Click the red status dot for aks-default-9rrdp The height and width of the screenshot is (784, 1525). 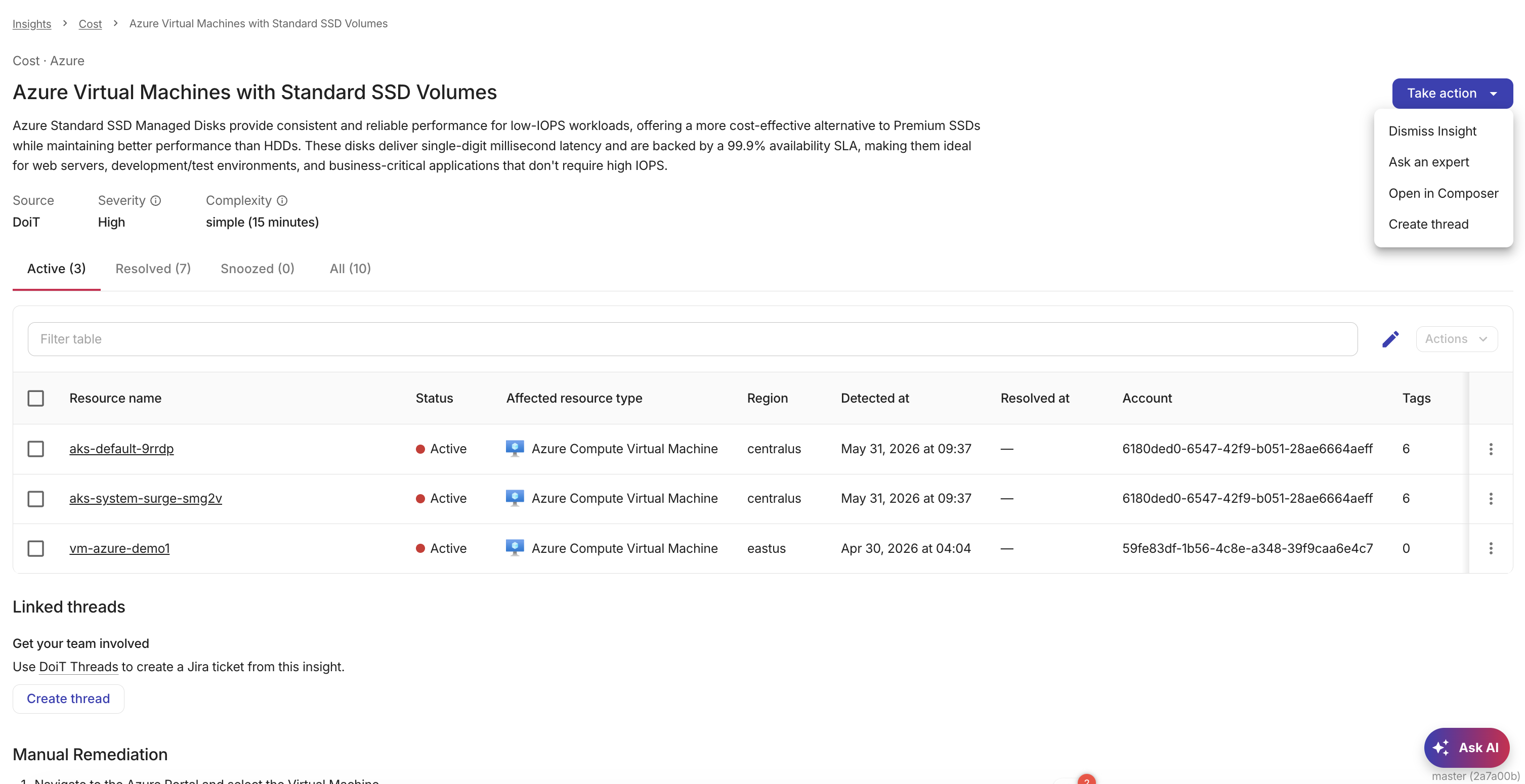420,449
